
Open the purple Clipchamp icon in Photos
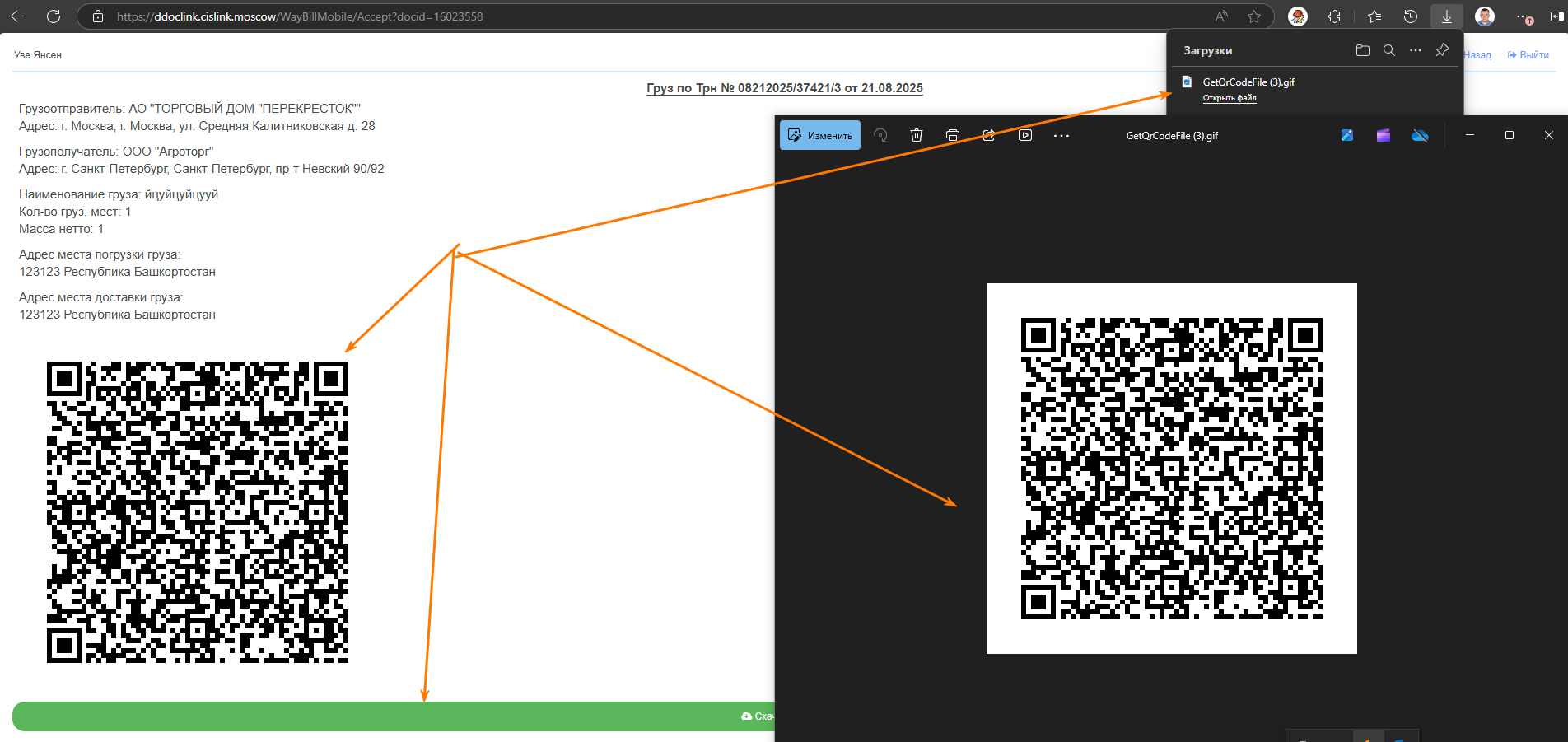(1384, 135)
